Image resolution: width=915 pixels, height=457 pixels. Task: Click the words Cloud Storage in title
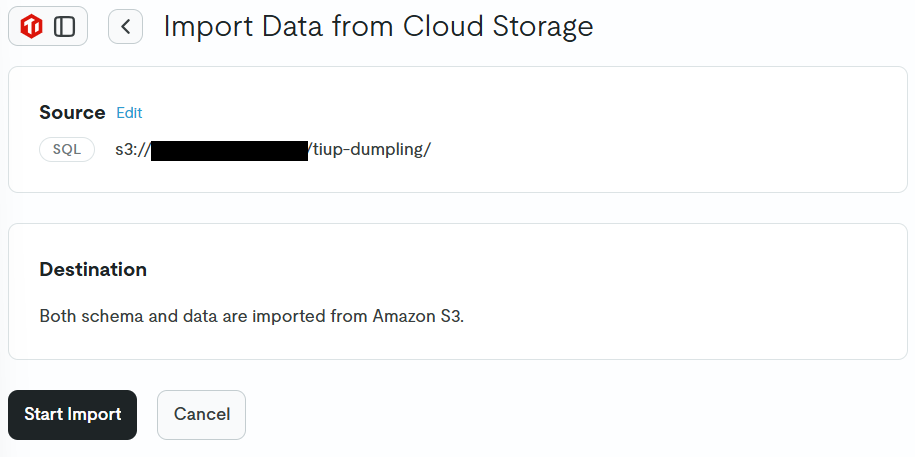[498, 27]
